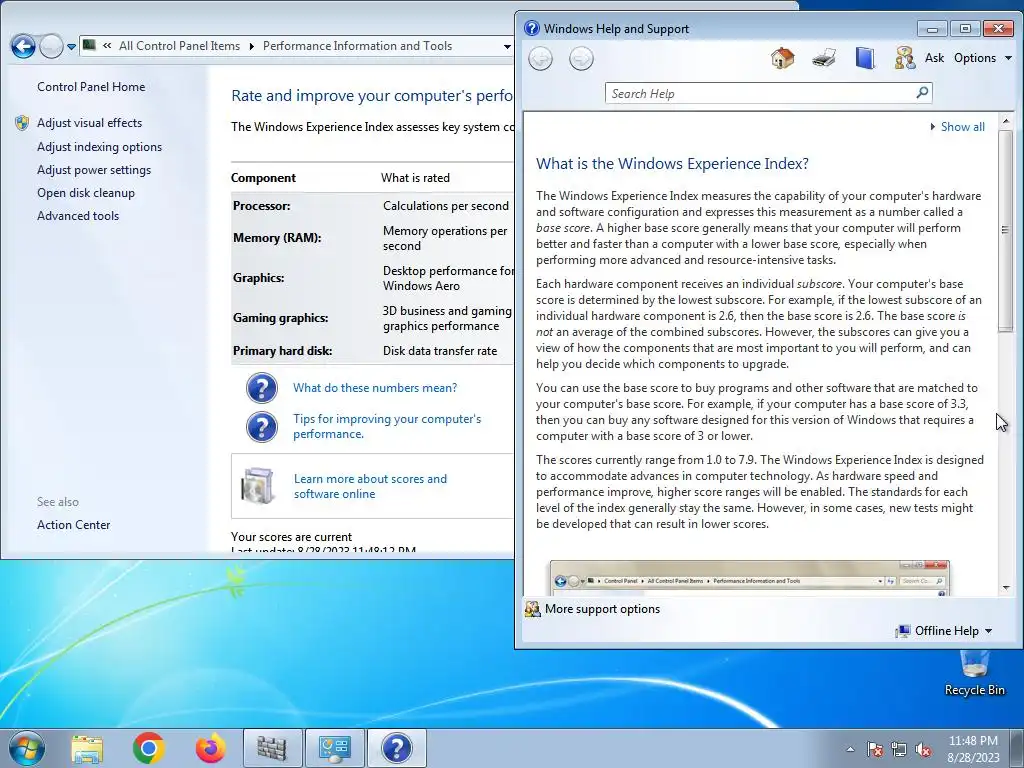Screen dimensions: 1024x768
Task: Open Adjust visual effects
Action: pos(89,123)
